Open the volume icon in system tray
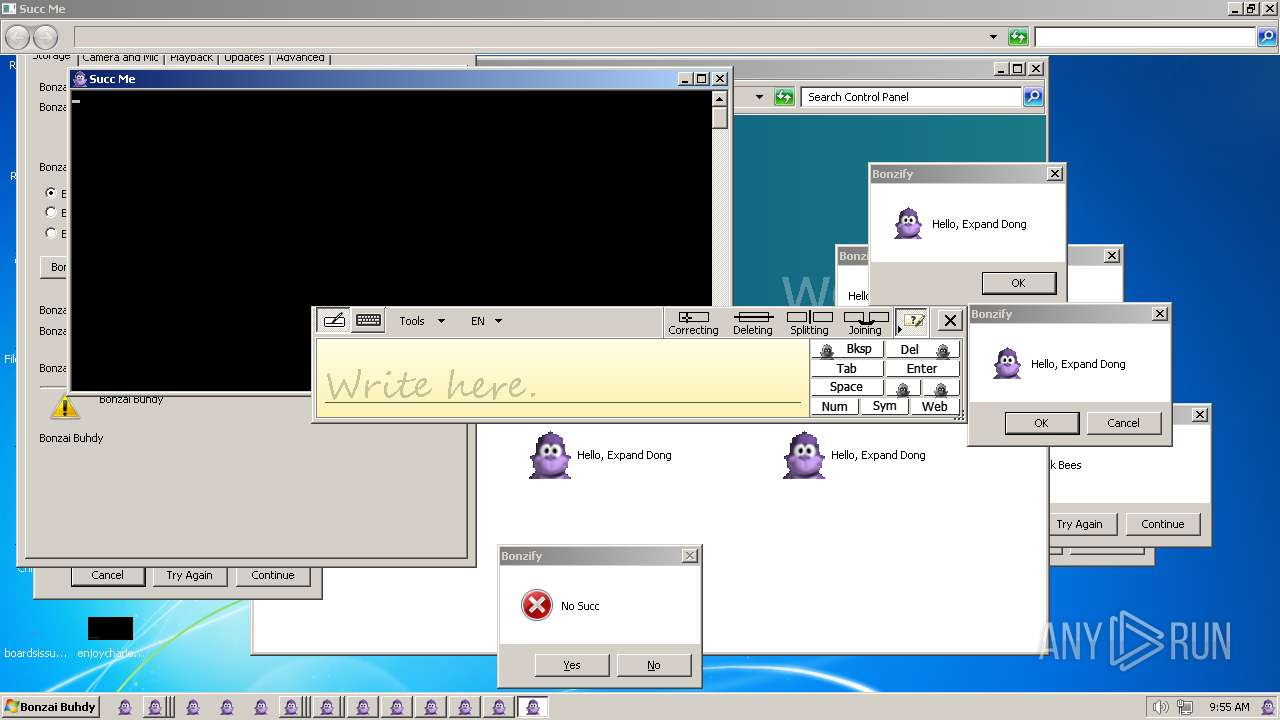 [1160, 707]
